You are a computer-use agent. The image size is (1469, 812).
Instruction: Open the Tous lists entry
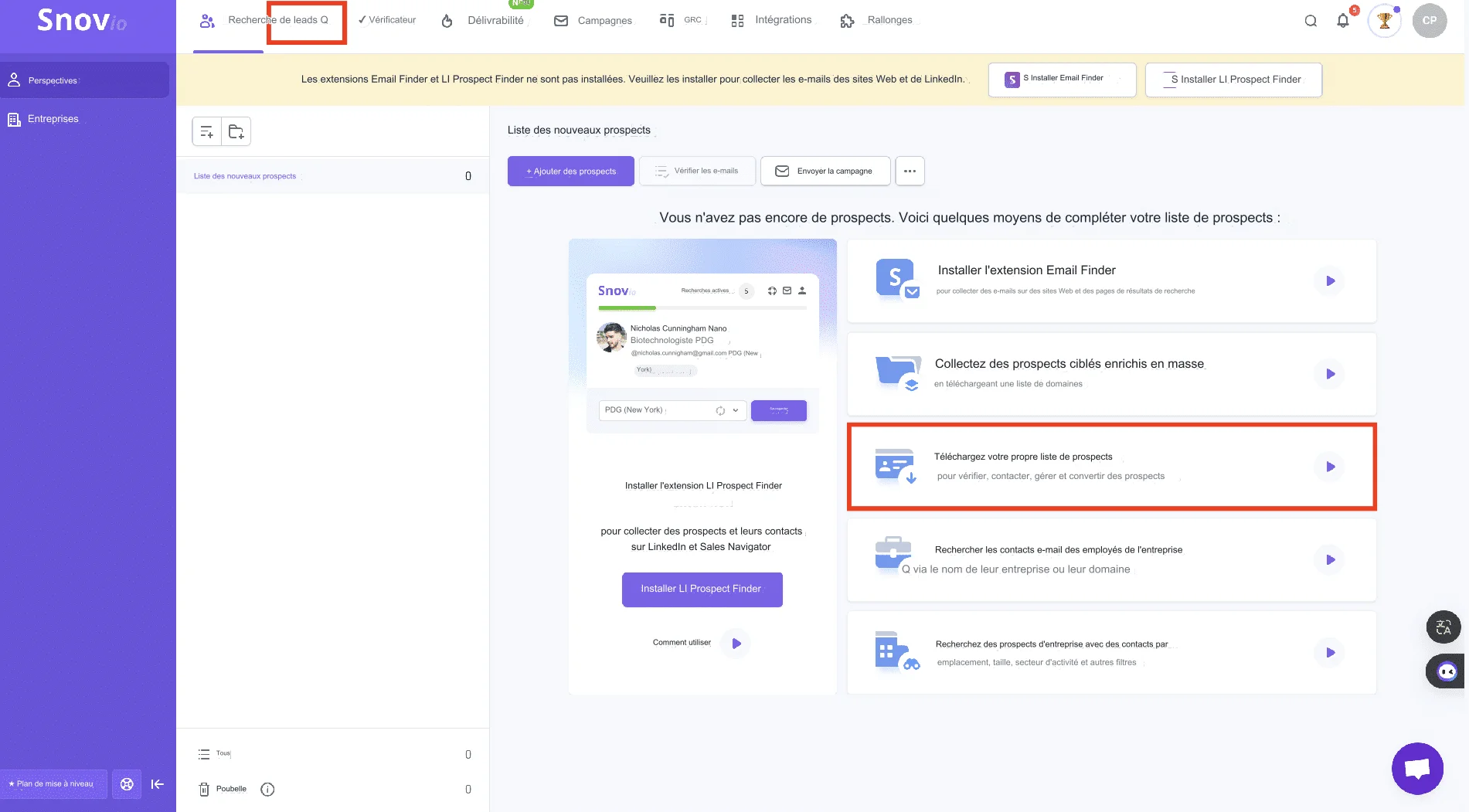[333, 754]
